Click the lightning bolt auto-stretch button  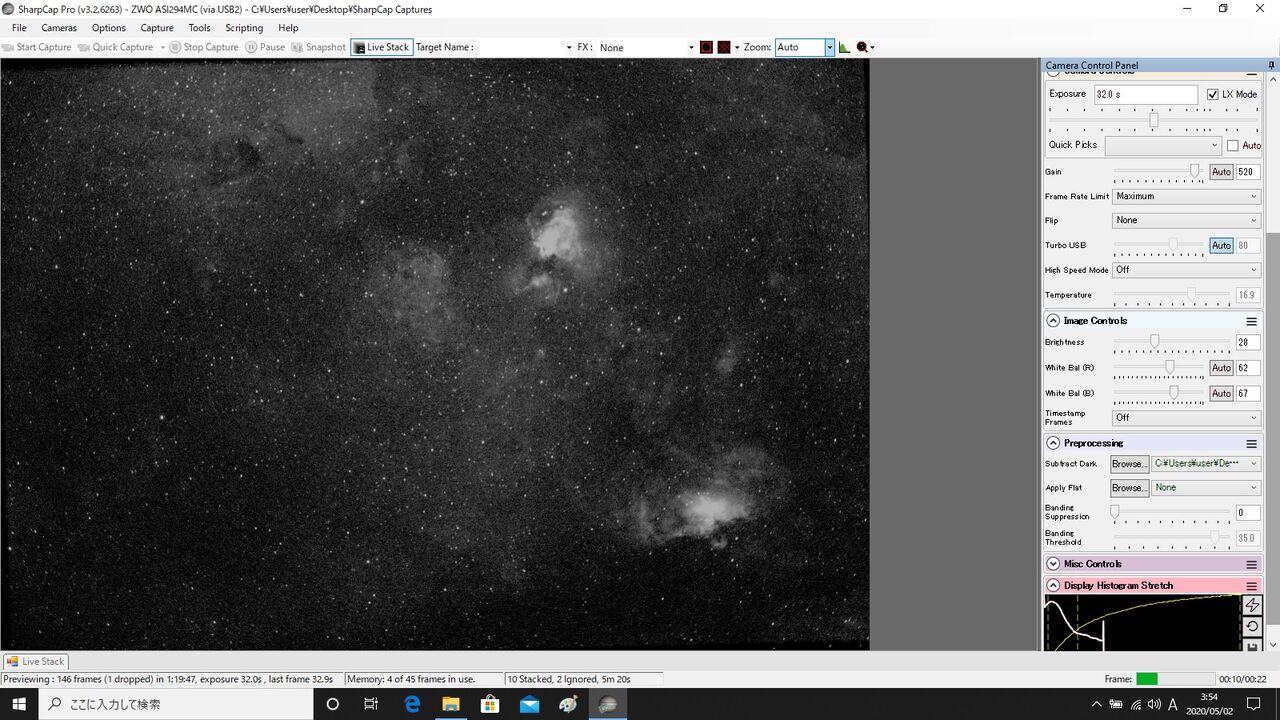tap(1252, 606)
